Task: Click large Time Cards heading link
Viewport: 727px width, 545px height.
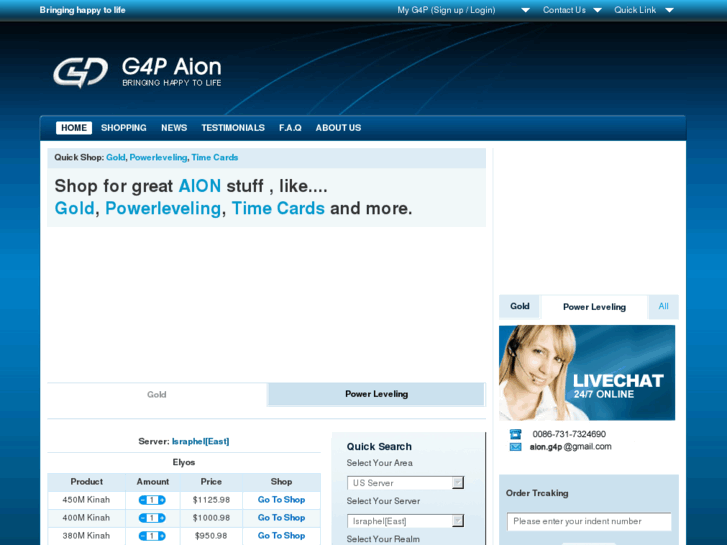Action: coord(278,208)
